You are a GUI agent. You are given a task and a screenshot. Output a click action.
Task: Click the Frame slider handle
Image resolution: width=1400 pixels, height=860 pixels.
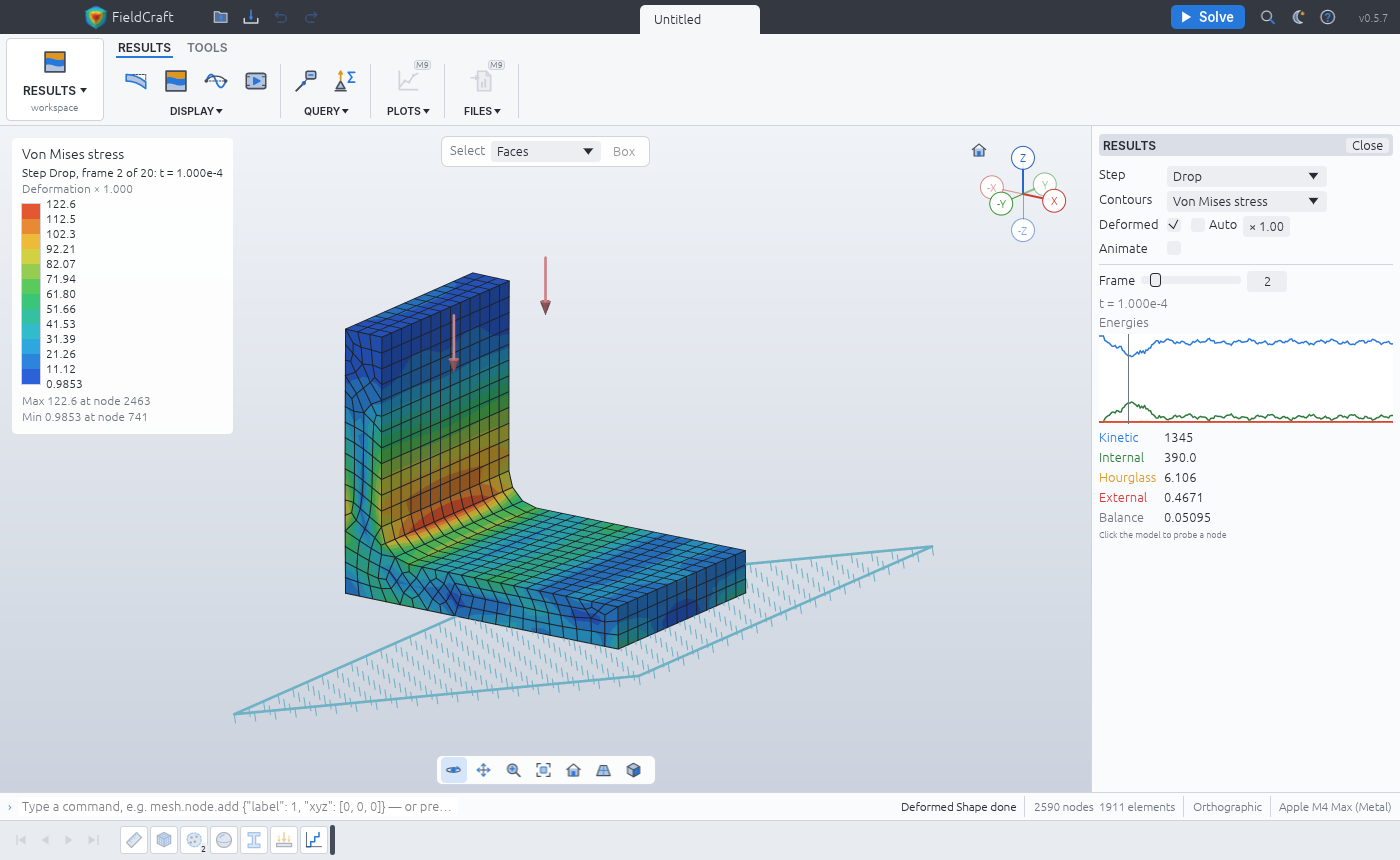1155,281
